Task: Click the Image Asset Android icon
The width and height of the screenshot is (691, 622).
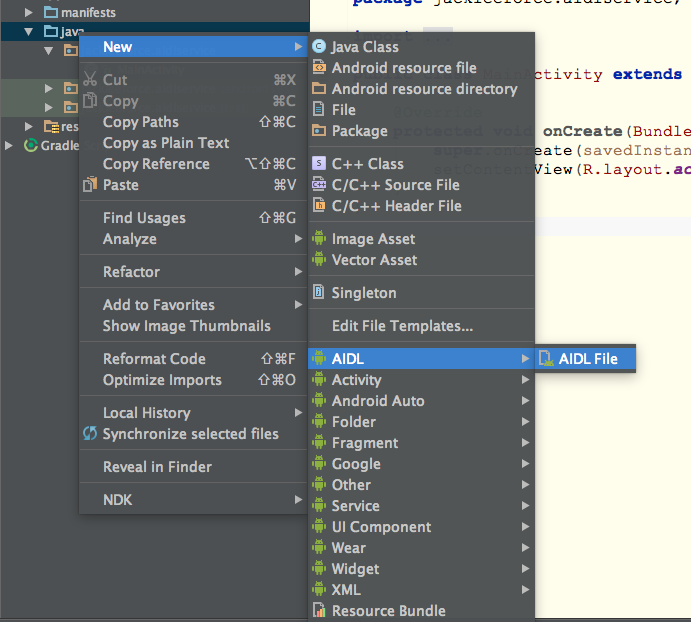Action: coord(319,239)
